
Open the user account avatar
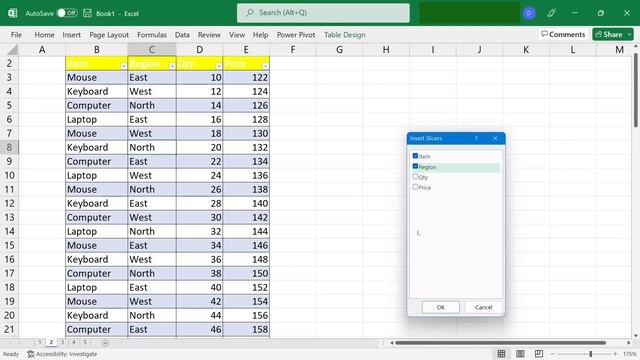point(529,13)
